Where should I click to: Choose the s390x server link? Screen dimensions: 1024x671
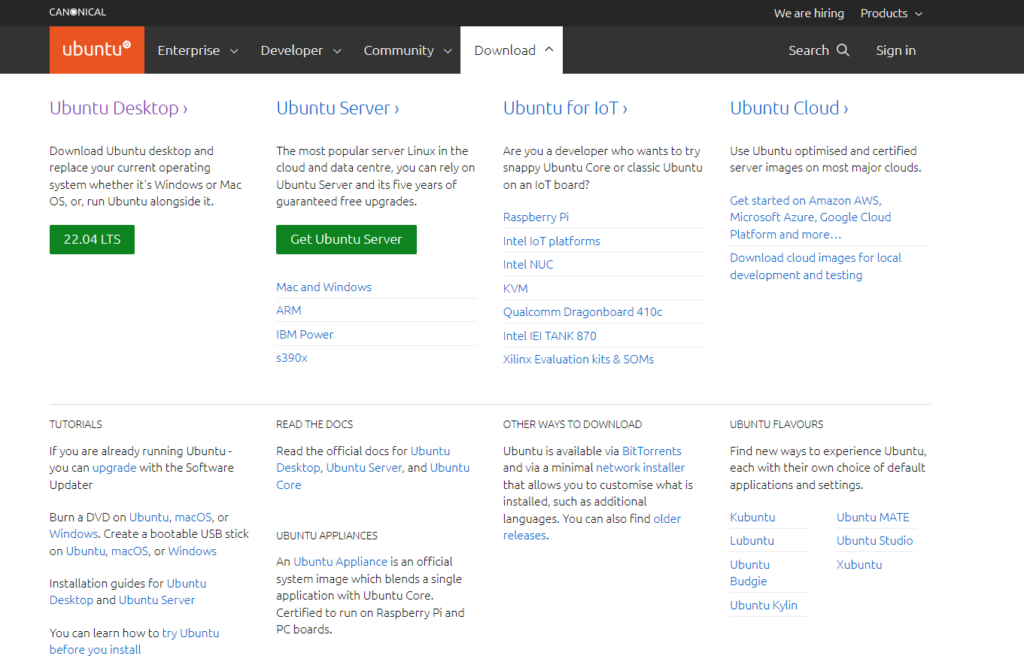pyautogui.click(x=291, y=358)
